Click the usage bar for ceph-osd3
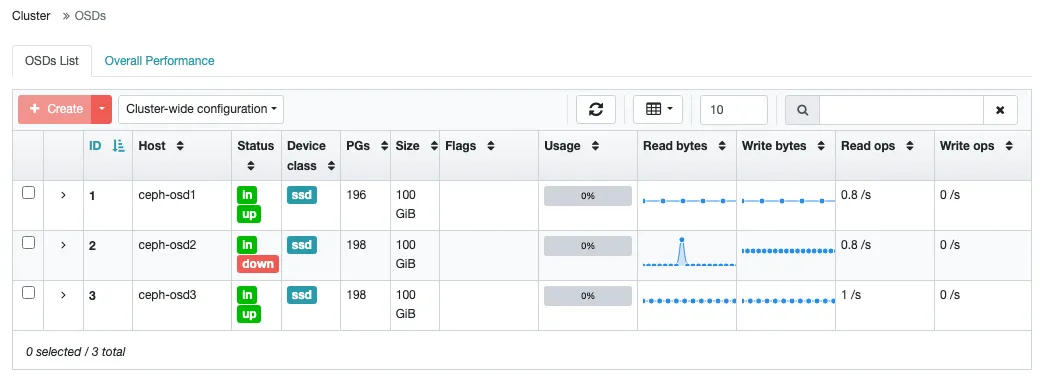1051x386 pixels. (588, 296)
